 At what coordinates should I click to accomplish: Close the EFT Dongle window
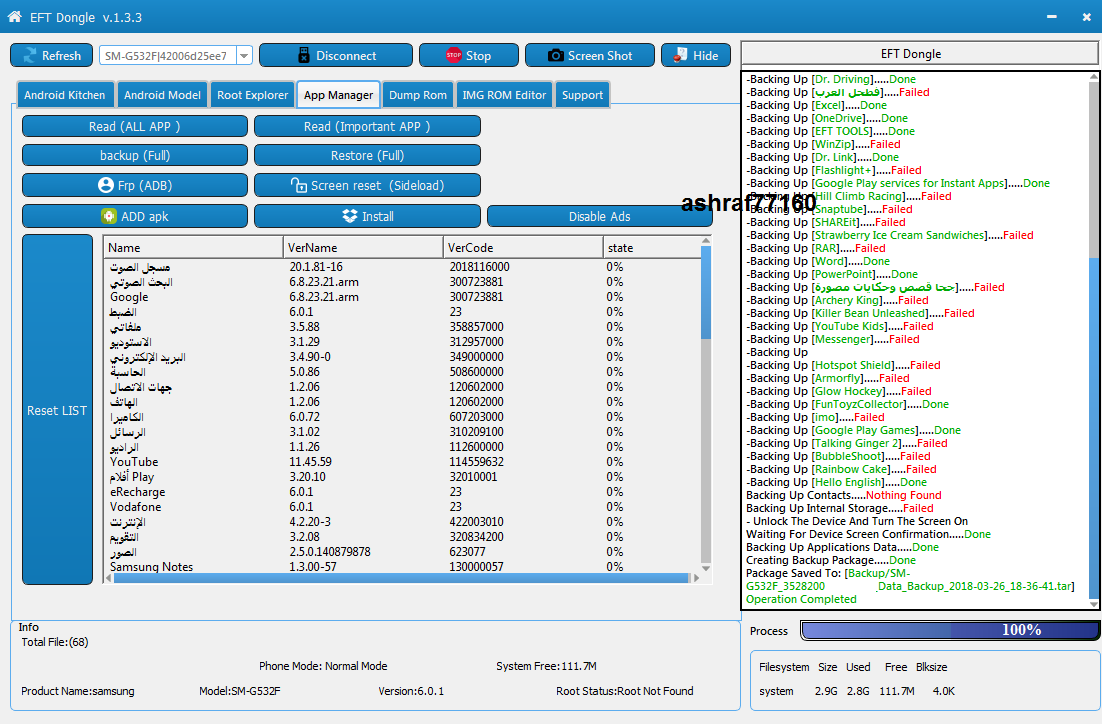1087,17
